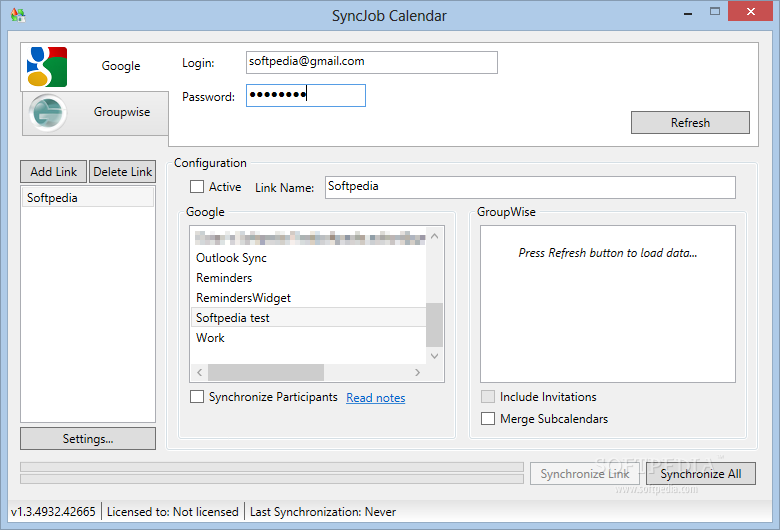Screen dimensions: 780x530
Task: Select Outlook Sync calendar
Action: [309, 258]
